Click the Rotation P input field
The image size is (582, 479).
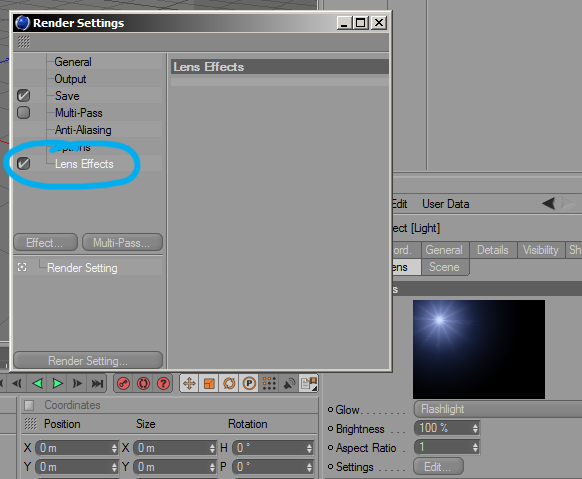(x=273, y=467)
